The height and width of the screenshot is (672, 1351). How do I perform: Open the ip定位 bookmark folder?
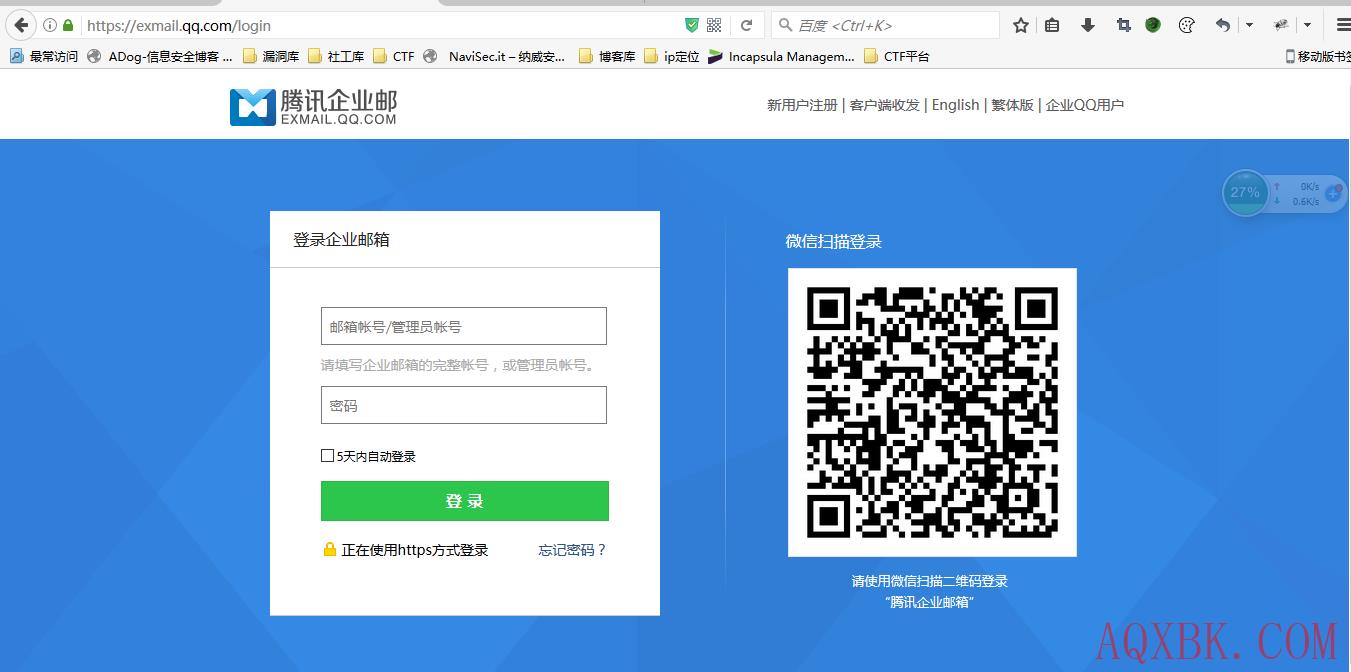tap(672, 56)
